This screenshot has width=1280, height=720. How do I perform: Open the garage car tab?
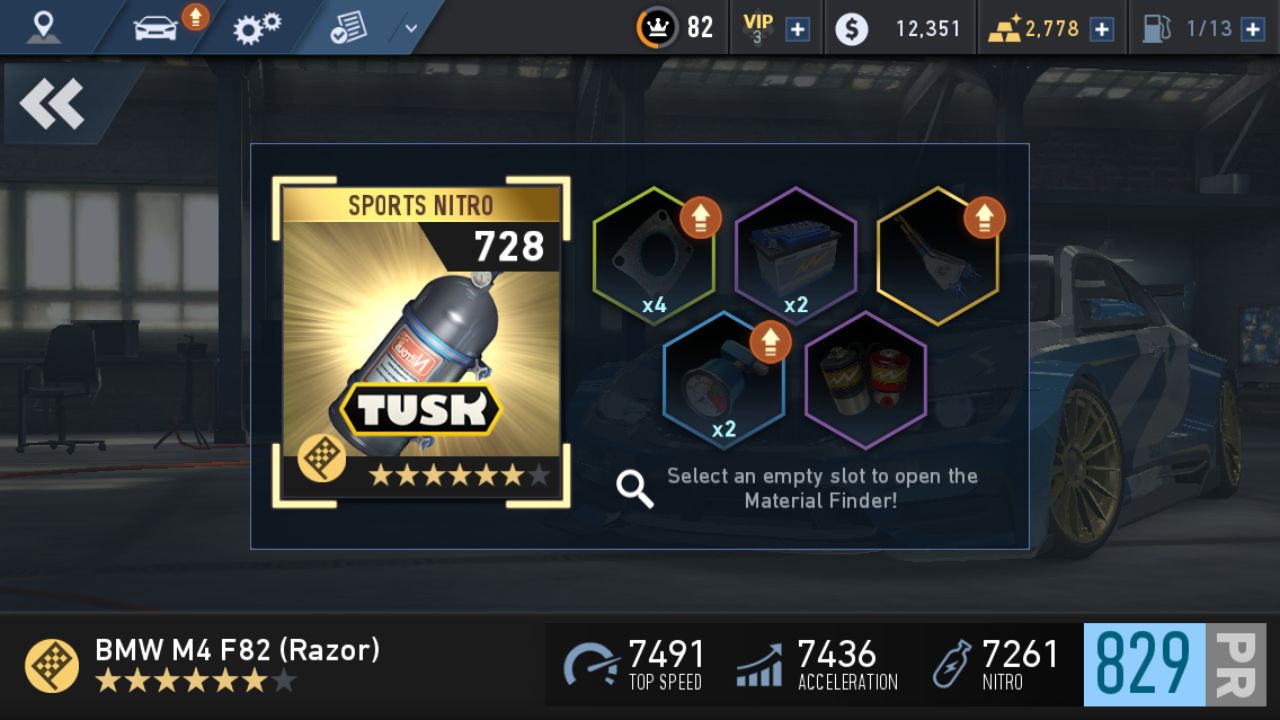[156, 27]
